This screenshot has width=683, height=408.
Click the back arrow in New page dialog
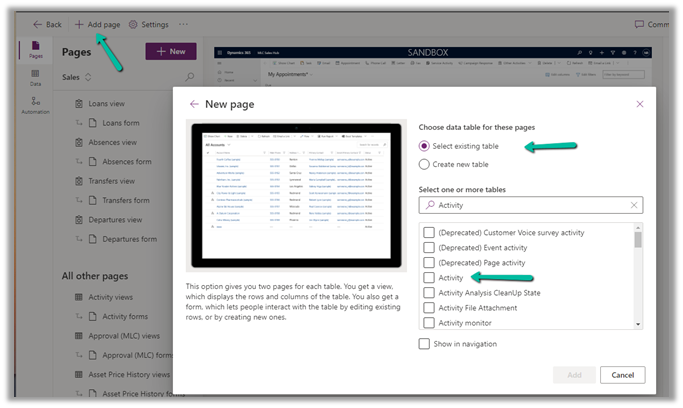[x=194, y=104]
